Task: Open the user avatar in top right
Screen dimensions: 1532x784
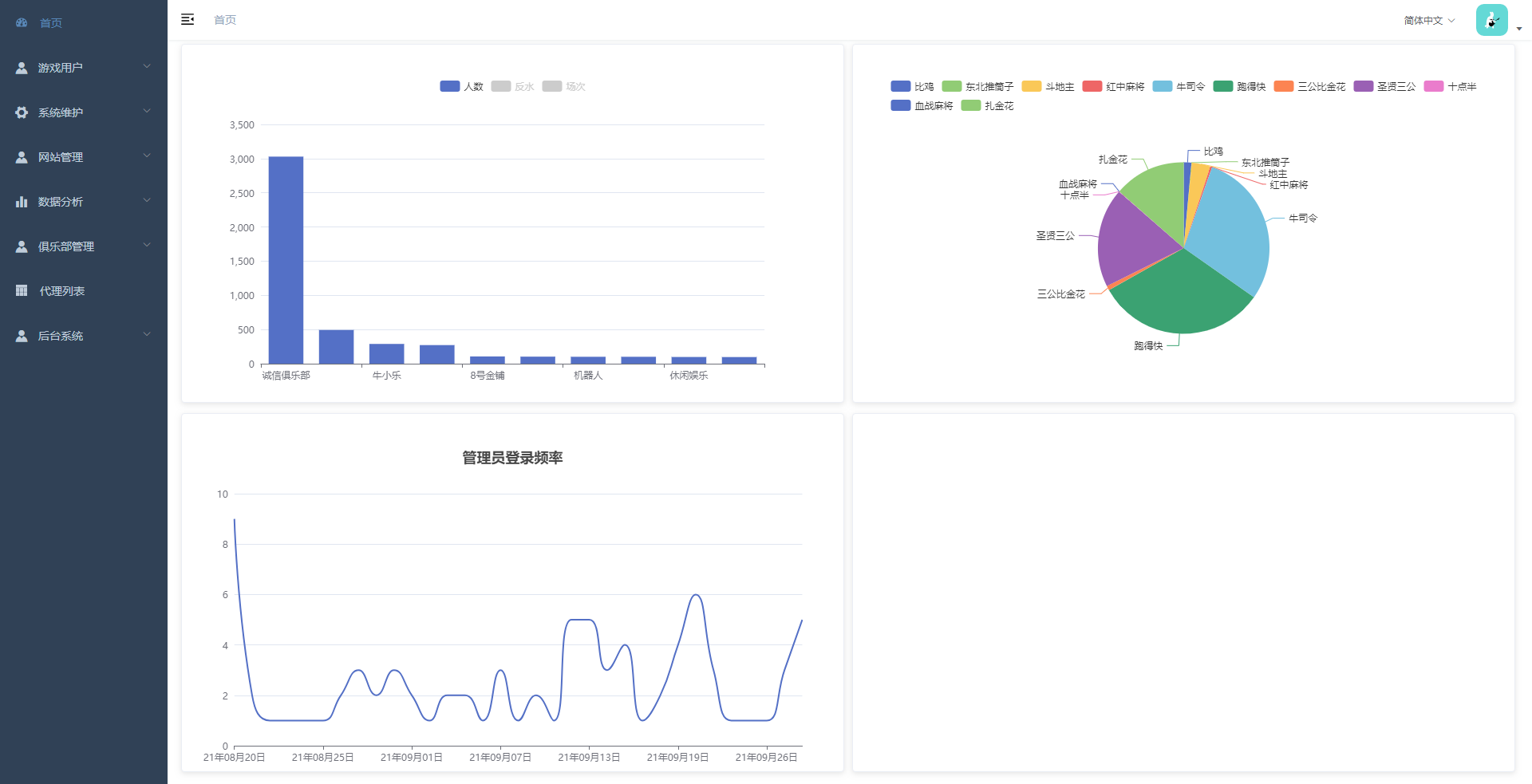Action: point(1491,20)
